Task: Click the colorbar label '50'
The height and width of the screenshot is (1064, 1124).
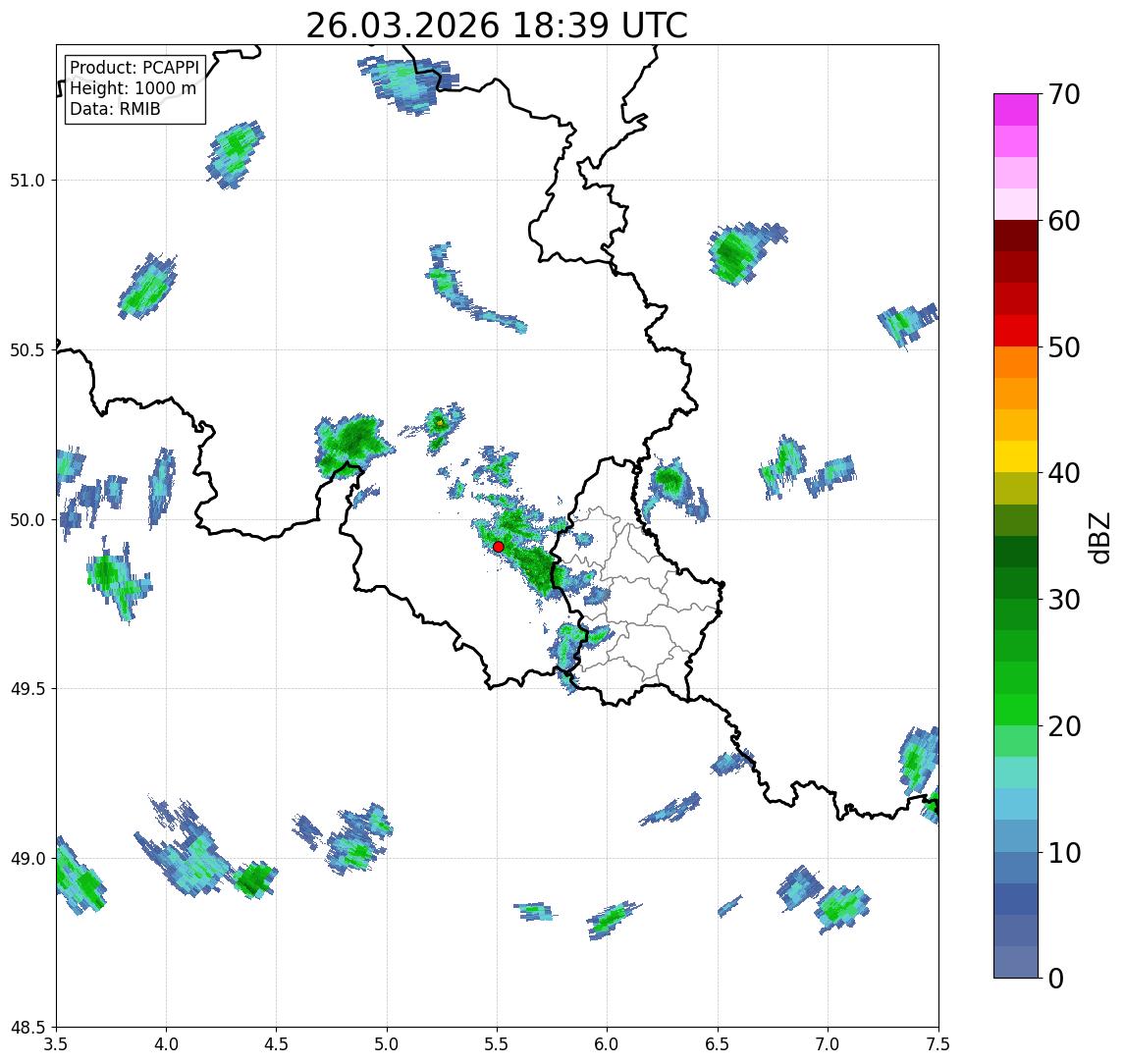Action: pyautogui.click(x=1064, y=347)
